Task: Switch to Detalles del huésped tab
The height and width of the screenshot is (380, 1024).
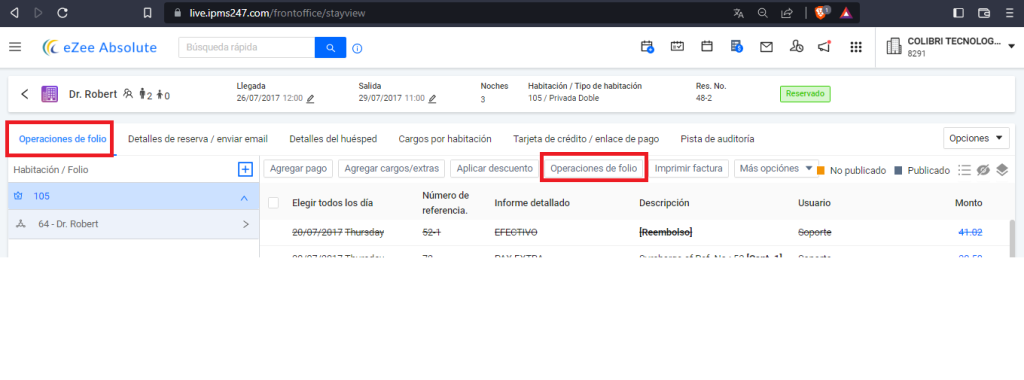Action: point(333,139)
